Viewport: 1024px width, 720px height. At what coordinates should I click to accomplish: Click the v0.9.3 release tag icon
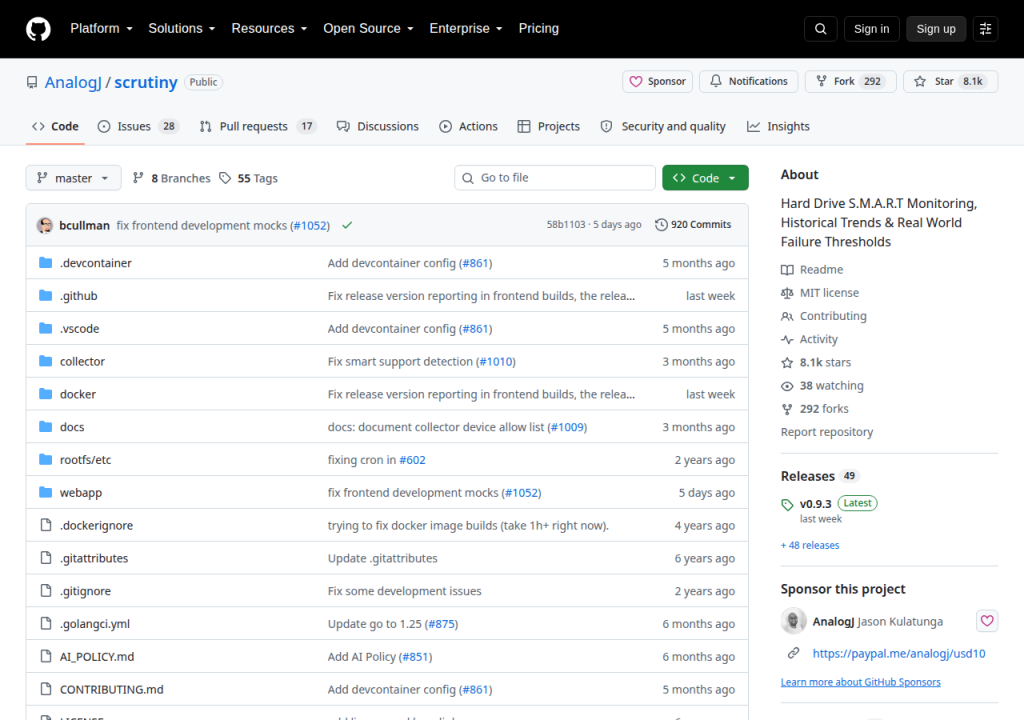(787, 504)
